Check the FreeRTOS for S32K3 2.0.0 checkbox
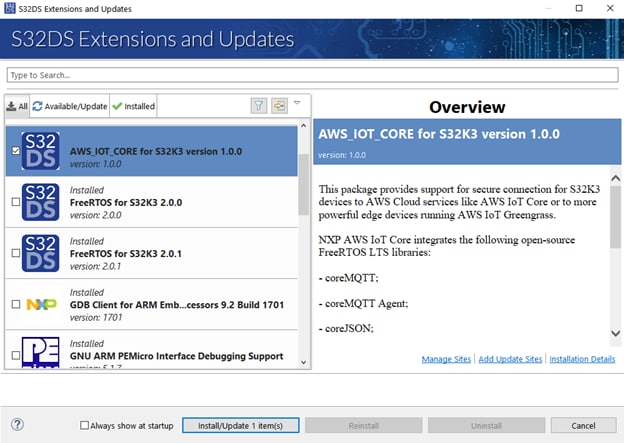This screenshot has height=443, width=624. tap(14, 202)
